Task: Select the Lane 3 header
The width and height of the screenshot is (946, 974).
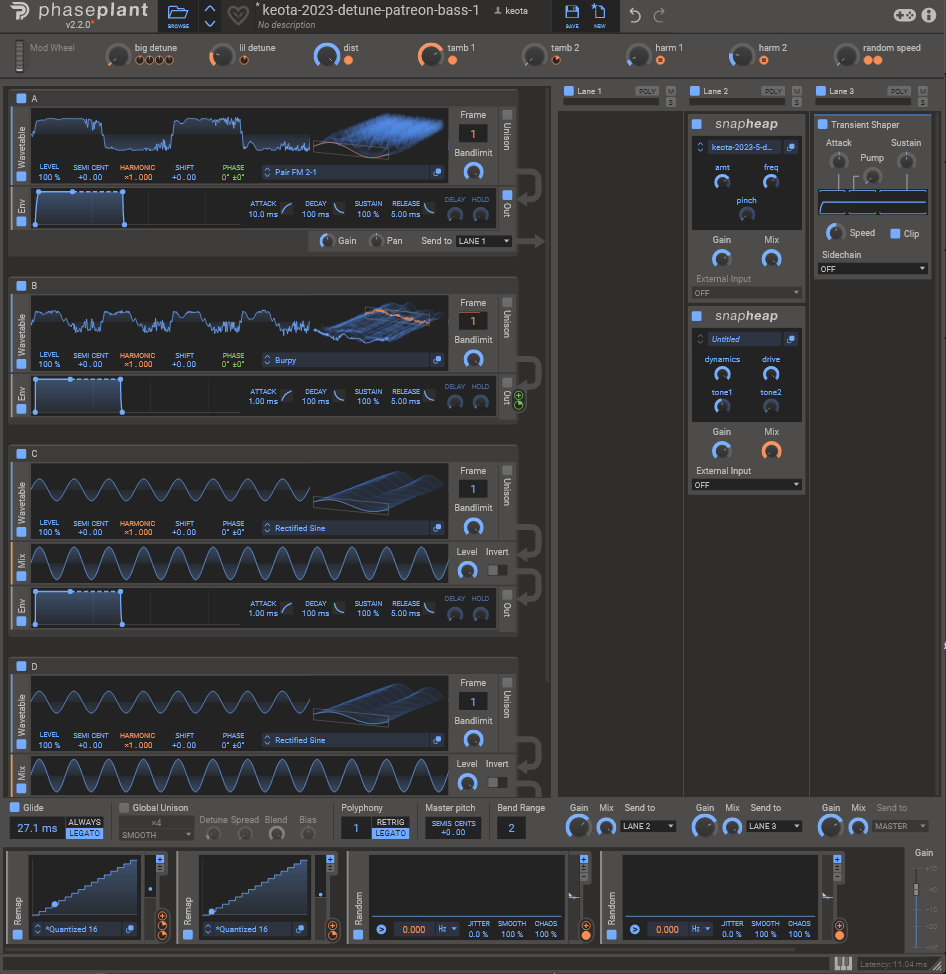Action: coord(842,91)
